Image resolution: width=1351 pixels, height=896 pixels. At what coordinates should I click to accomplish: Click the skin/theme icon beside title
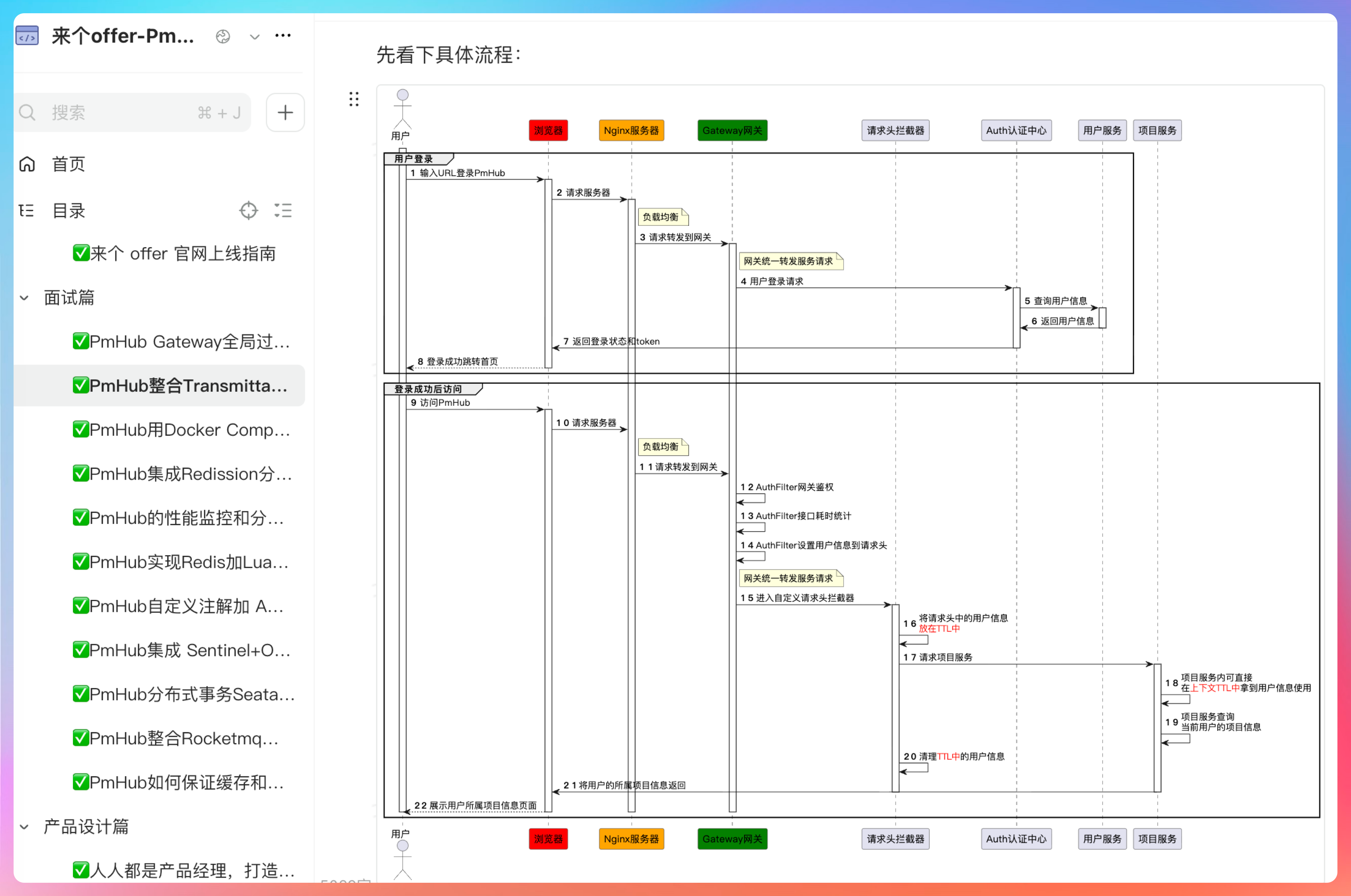coord(223,36)
